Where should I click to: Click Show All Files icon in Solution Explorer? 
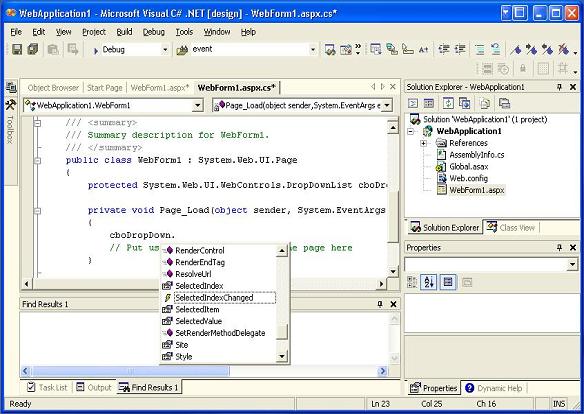485,103
